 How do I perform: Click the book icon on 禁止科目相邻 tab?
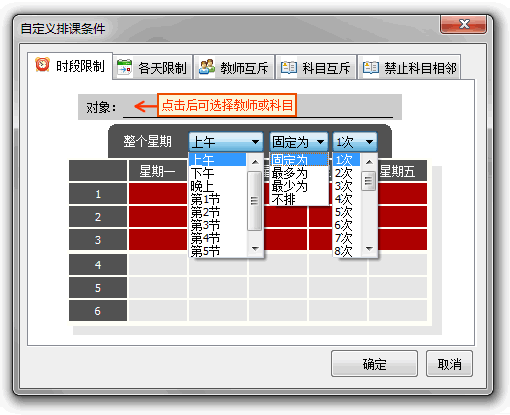tap(371, 68)
